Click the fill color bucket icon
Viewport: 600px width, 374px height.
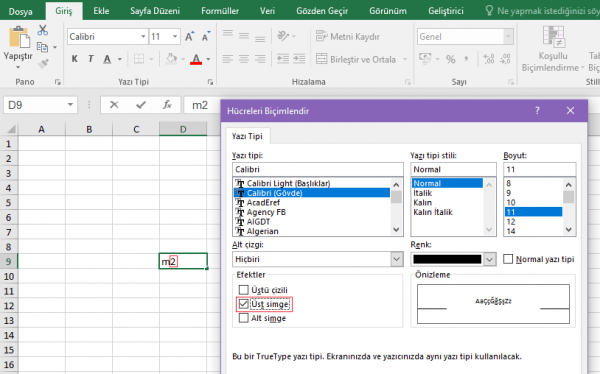point(171,59)
